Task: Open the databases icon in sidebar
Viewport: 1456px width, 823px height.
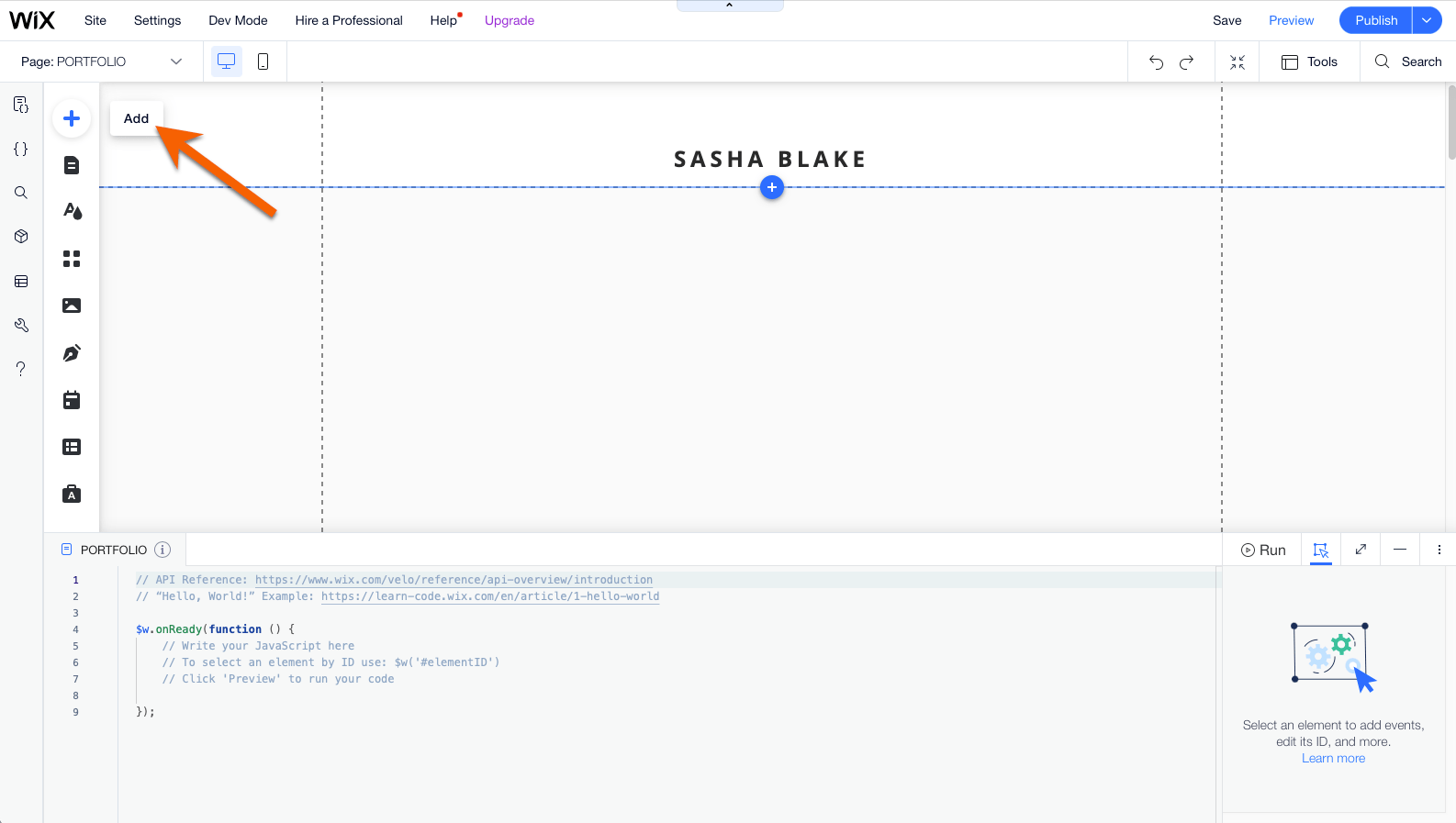Action: pyautogui.click(x=21, y=282)
